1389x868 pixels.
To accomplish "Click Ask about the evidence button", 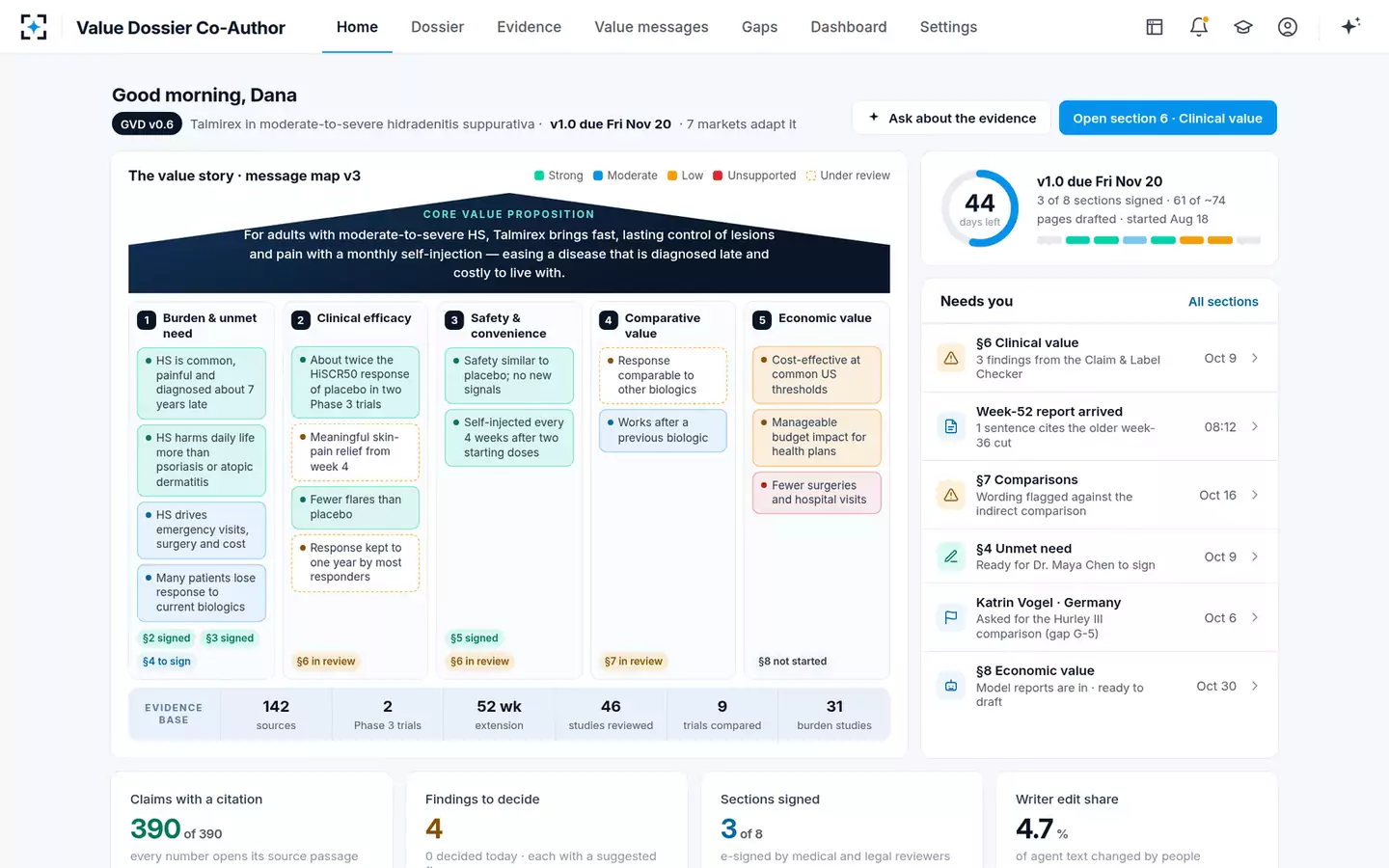I will tap(952, 118).
